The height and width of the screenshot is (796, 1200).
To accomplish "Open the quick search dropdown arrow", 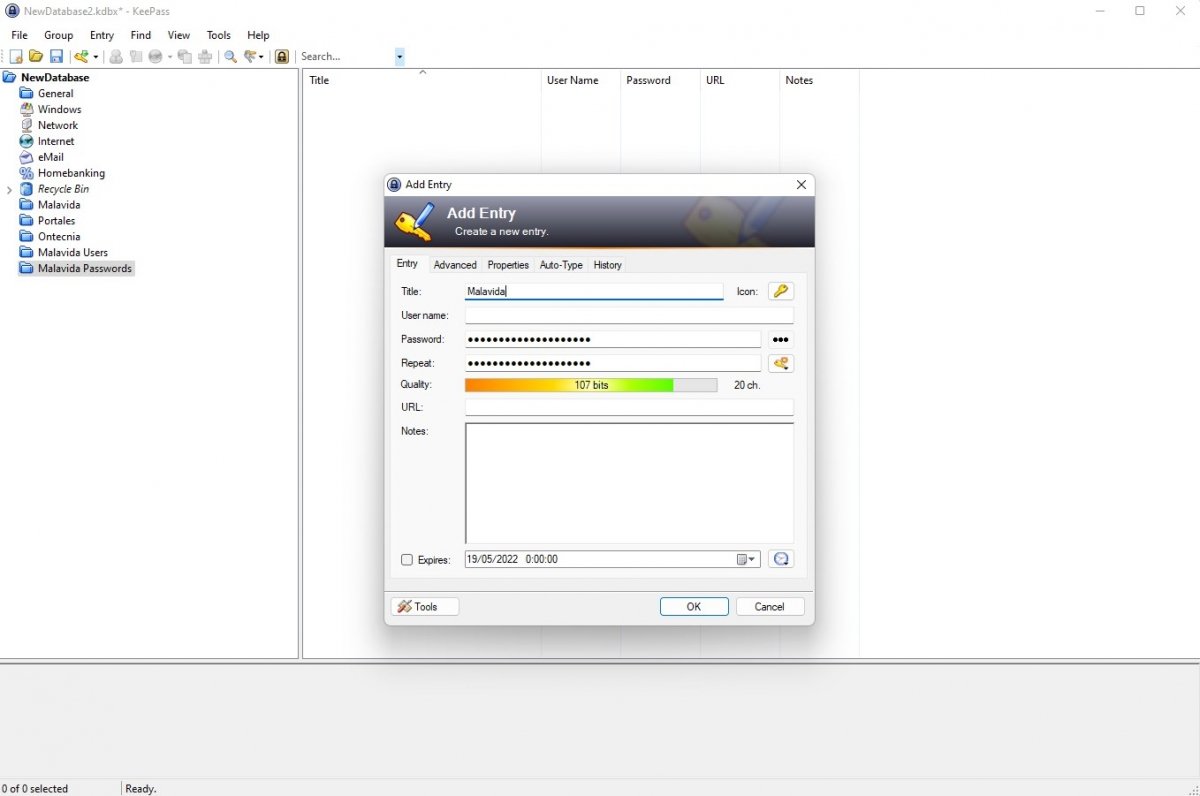I will click(400, 57).
